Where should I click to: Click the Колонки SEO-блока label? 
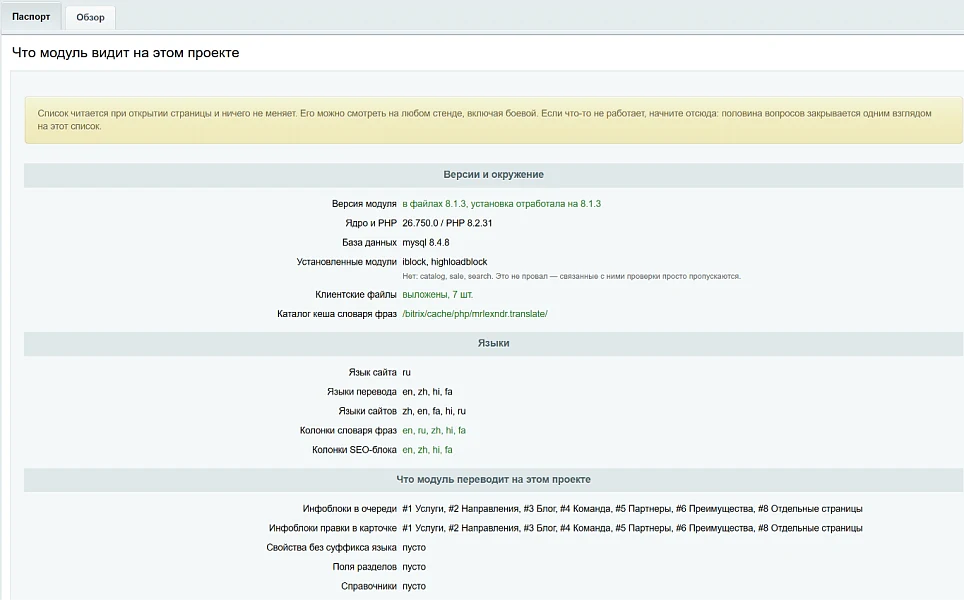pyautogui.click(x=354, y=450)
